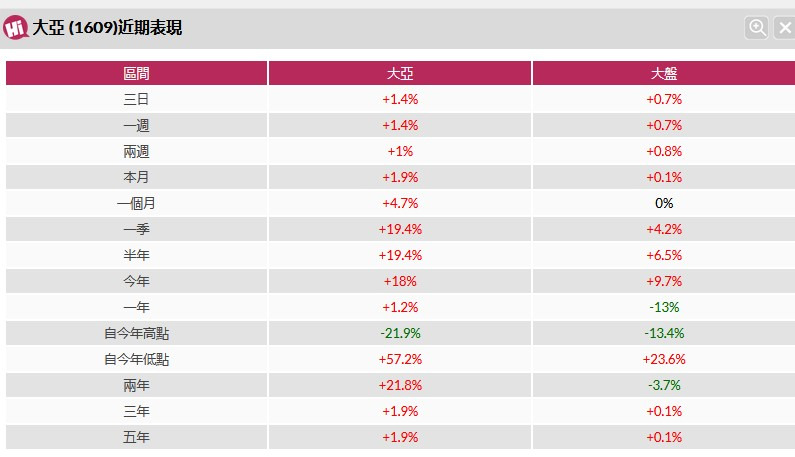This screenshot has height=457, width=795.
Task: Click the panel title 大亞 (1609)近期表現
Action: point(107,28)
